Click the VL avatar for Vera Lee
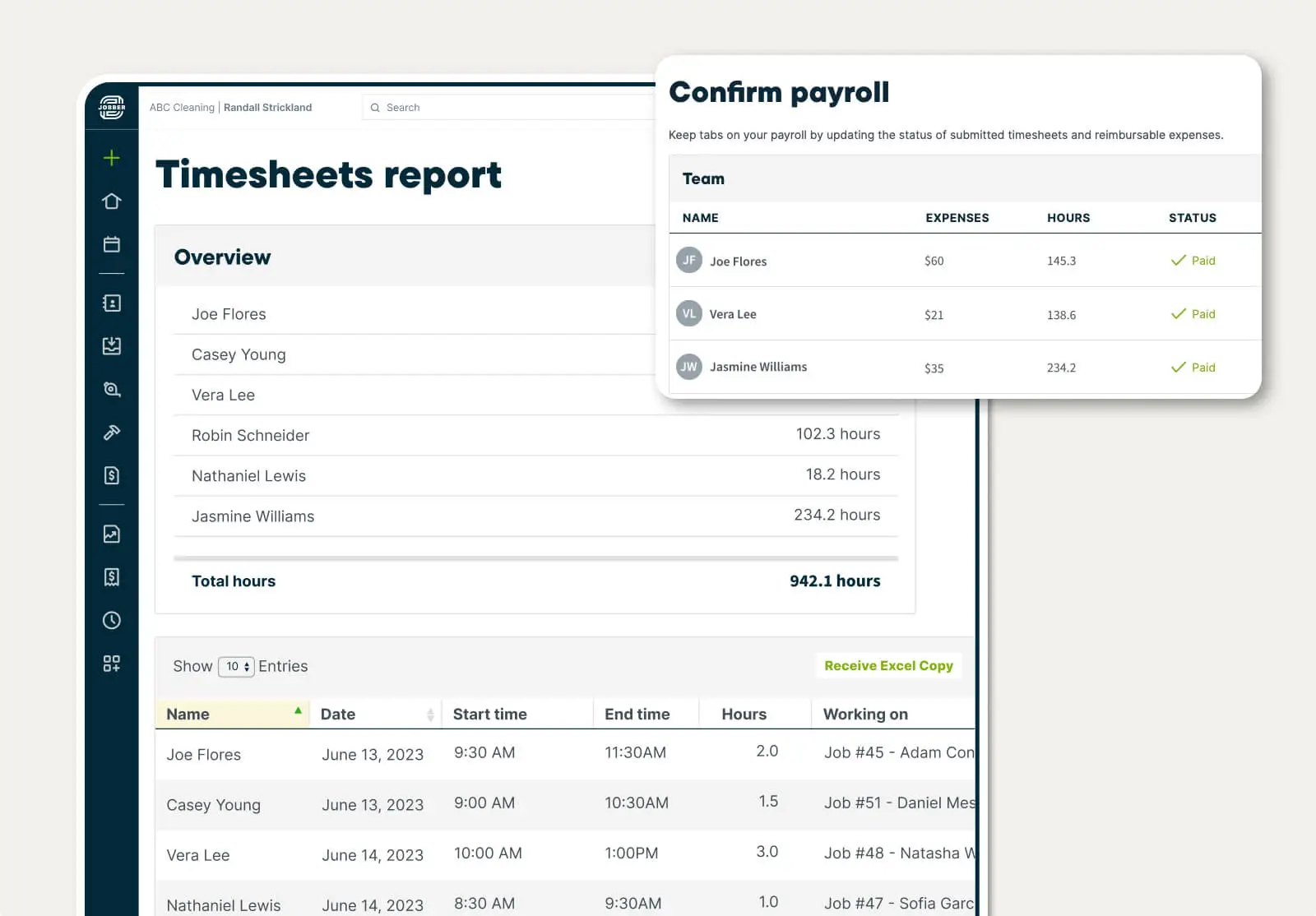The width and height of the screenshot is (1316, 916). tap(689, 313)
